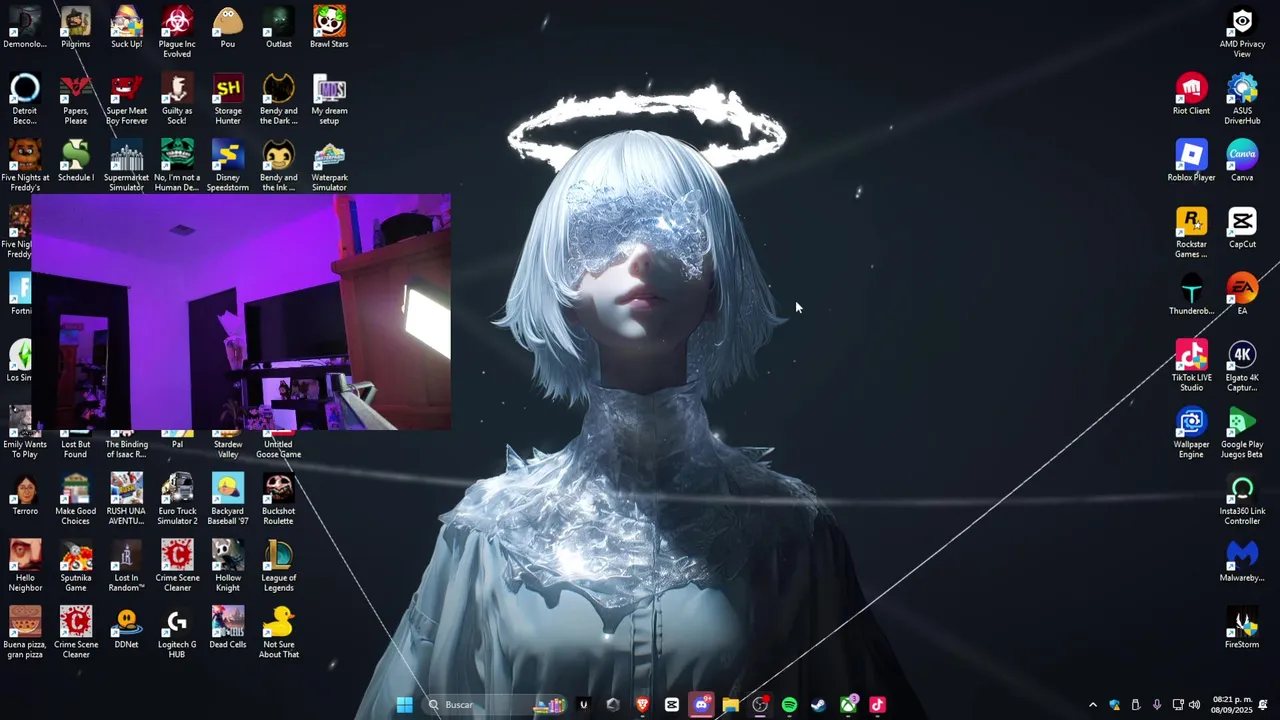The width and height of the screenshot is (1280, 720).
Task: Open the Malwarebytes desktop shortcut
Action: coord(1242,561)
